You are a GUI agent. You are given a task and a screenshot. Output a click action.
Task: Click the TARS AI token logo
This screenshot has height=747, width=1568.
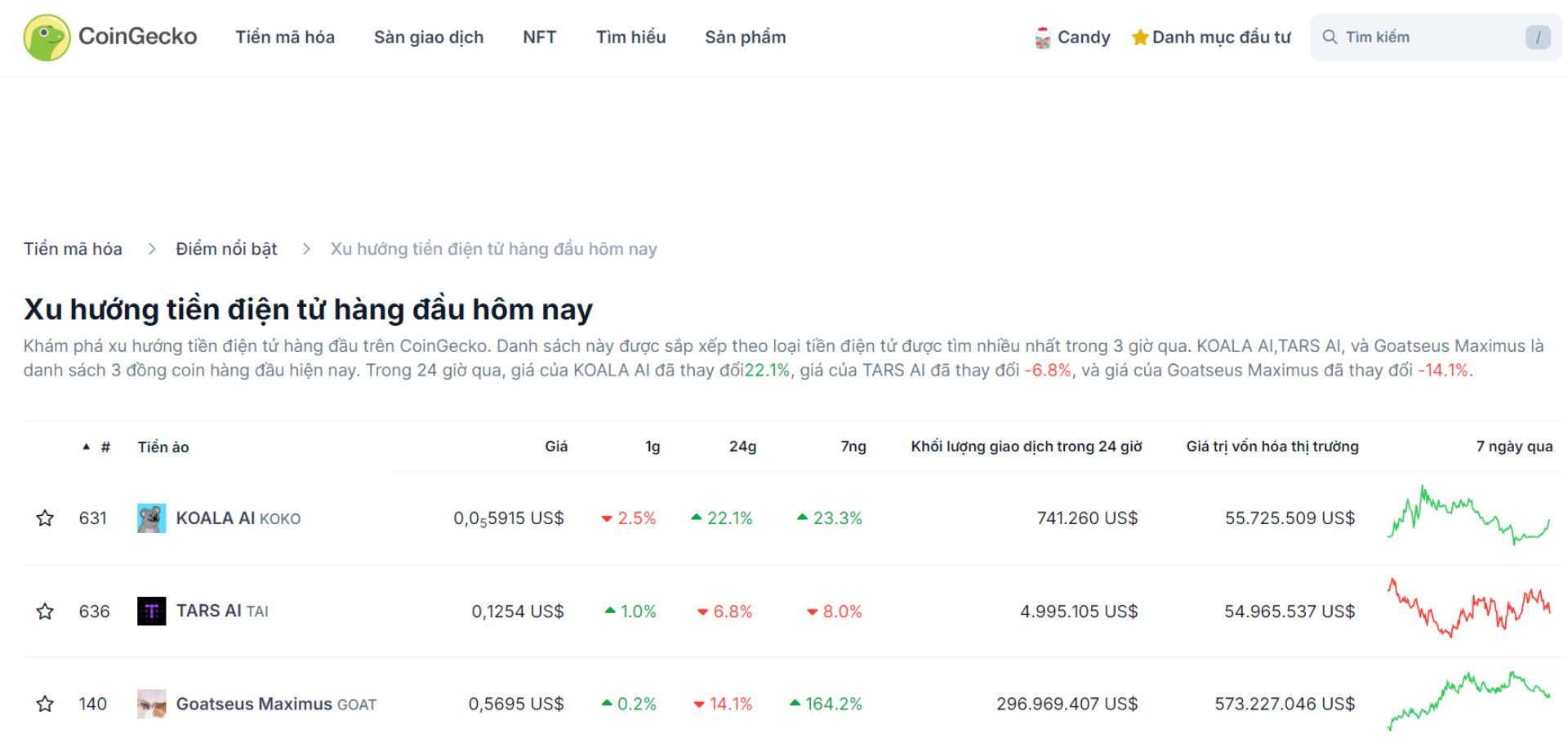[150, 611]
